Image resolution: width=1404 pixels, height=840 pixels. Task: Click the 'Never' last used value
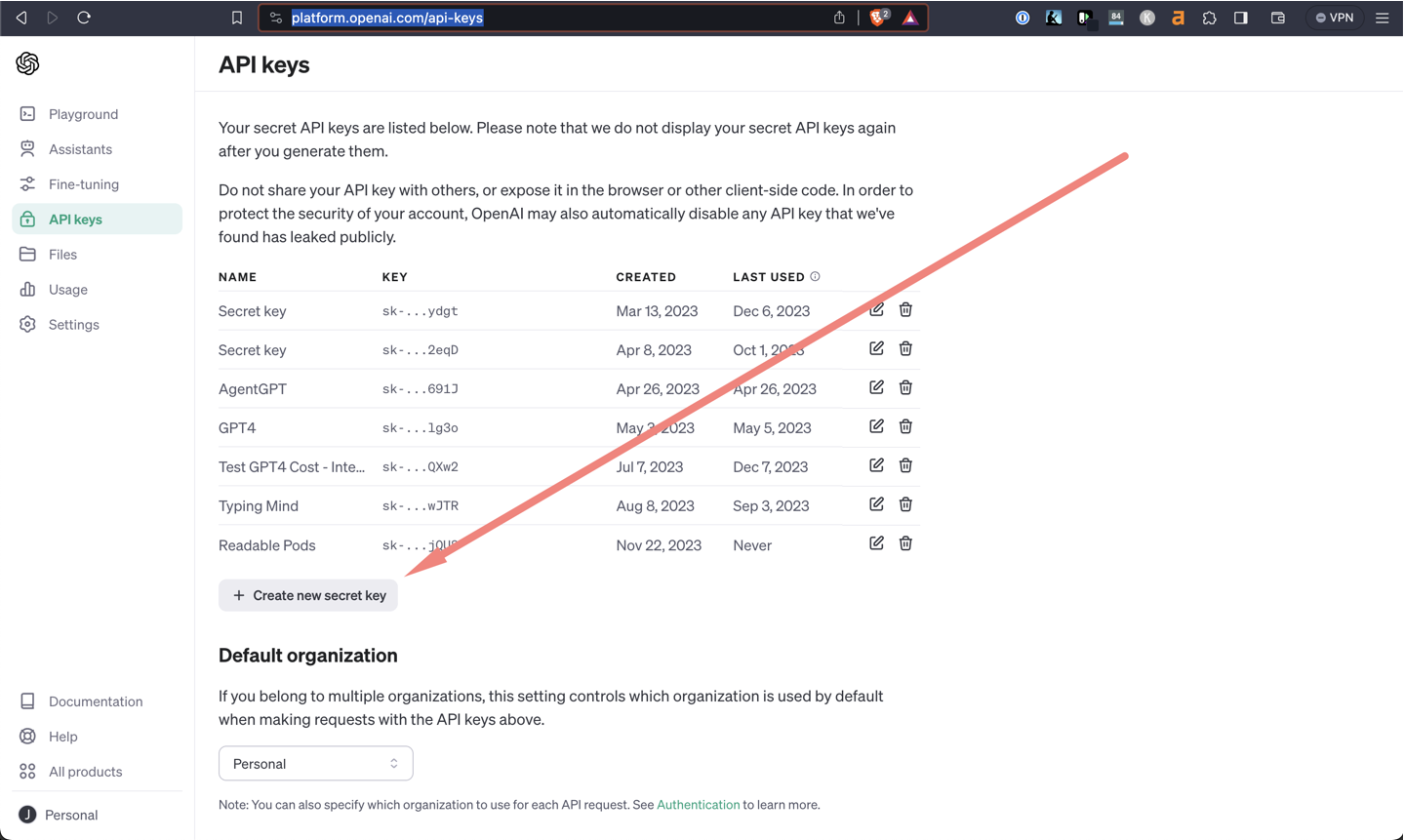(x=752, y=545)
